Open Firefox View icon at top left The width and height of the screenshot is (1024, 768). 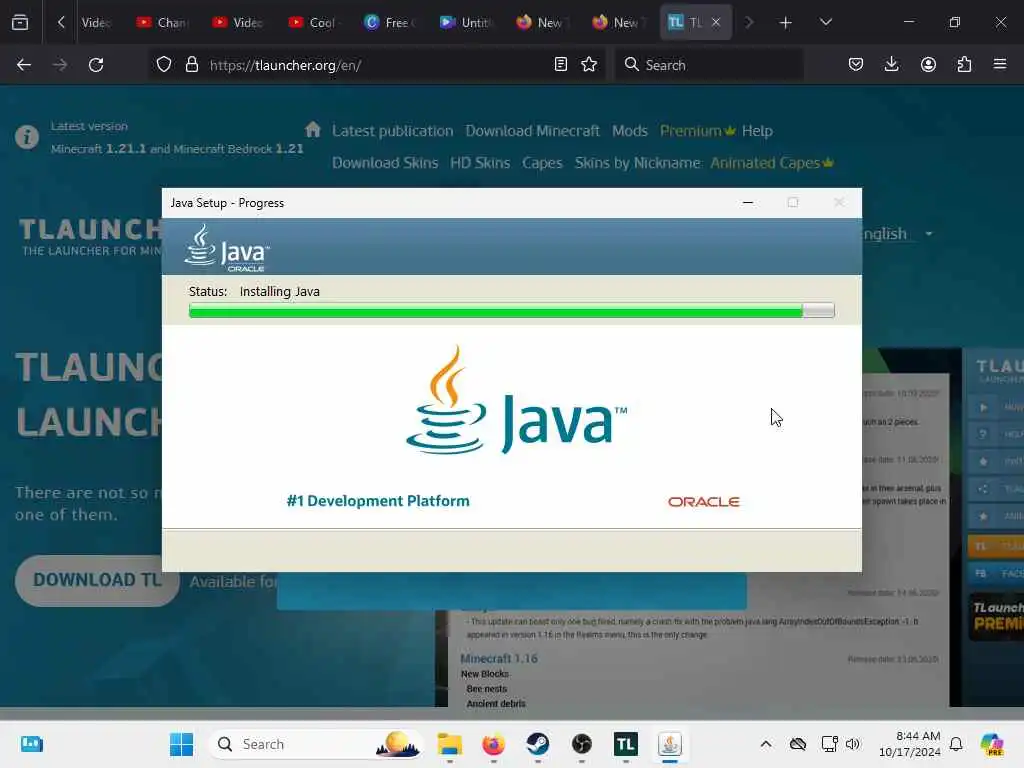pos(20,22)
